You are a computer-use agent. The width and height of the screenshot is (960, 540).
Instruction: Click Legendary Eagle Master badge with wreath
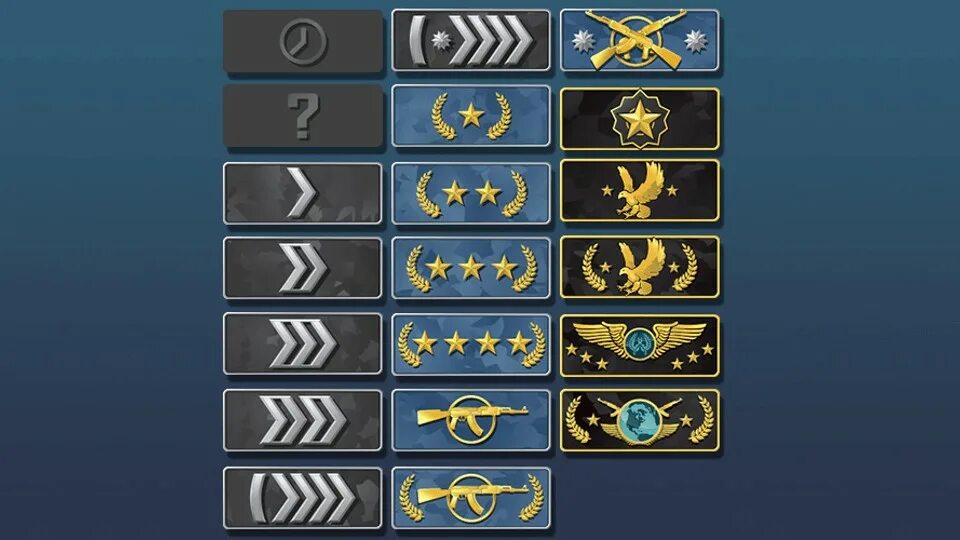pos(640,267)
